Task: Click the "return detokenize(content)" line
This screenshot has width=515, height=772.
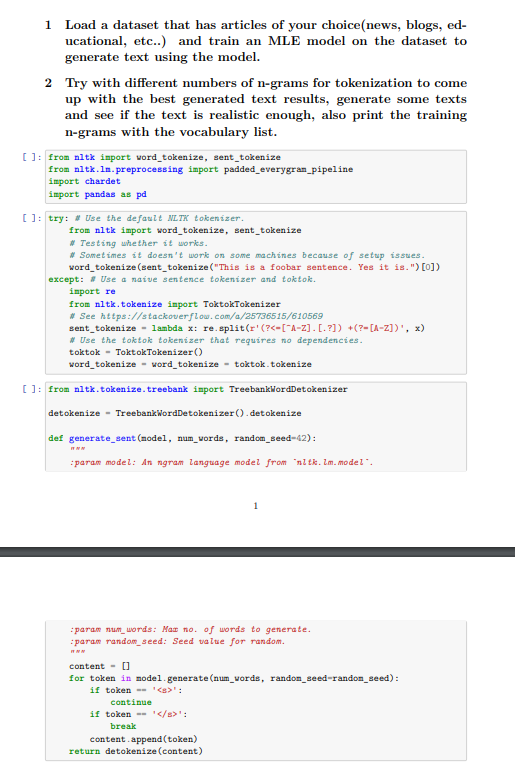Action: pos(136,751)
